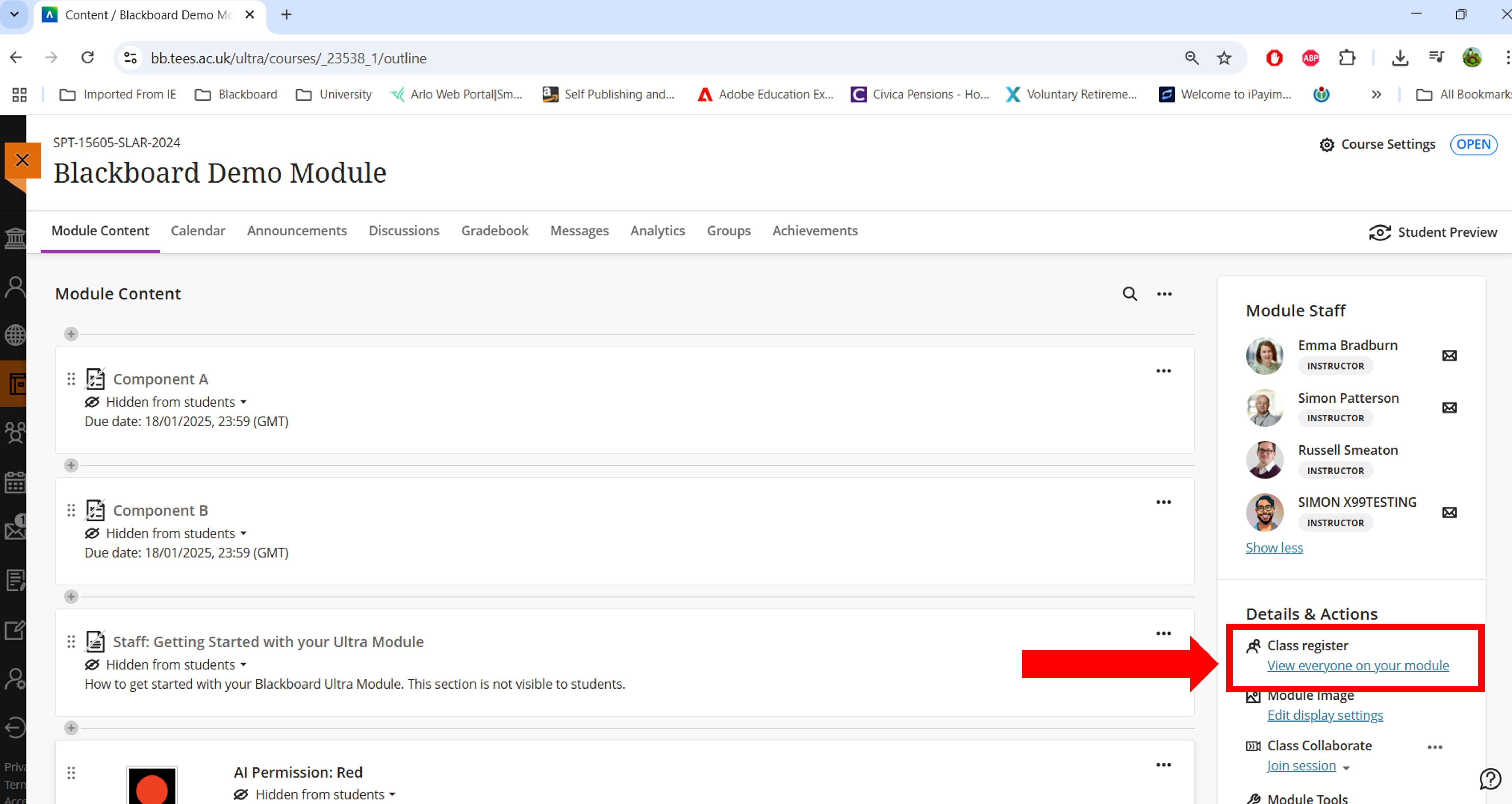This screenshot has width=1512, height=804.
Task: Toggle the OPEN course status badge
Action: pos(1473,144)
